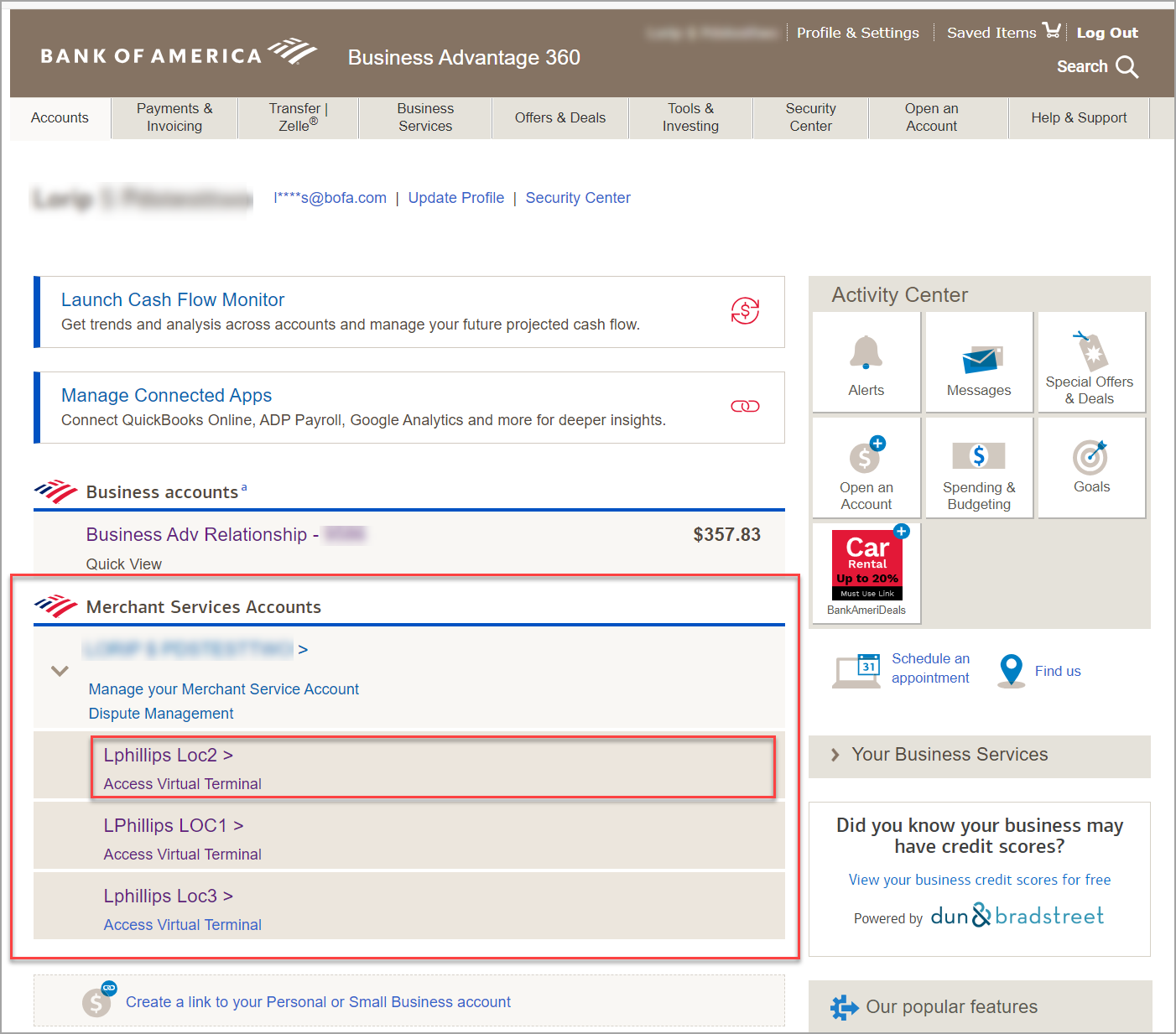The height and width of the screenshot is (1034, 1176).
Task: Open the Goals target tile
Action: 1091,468
